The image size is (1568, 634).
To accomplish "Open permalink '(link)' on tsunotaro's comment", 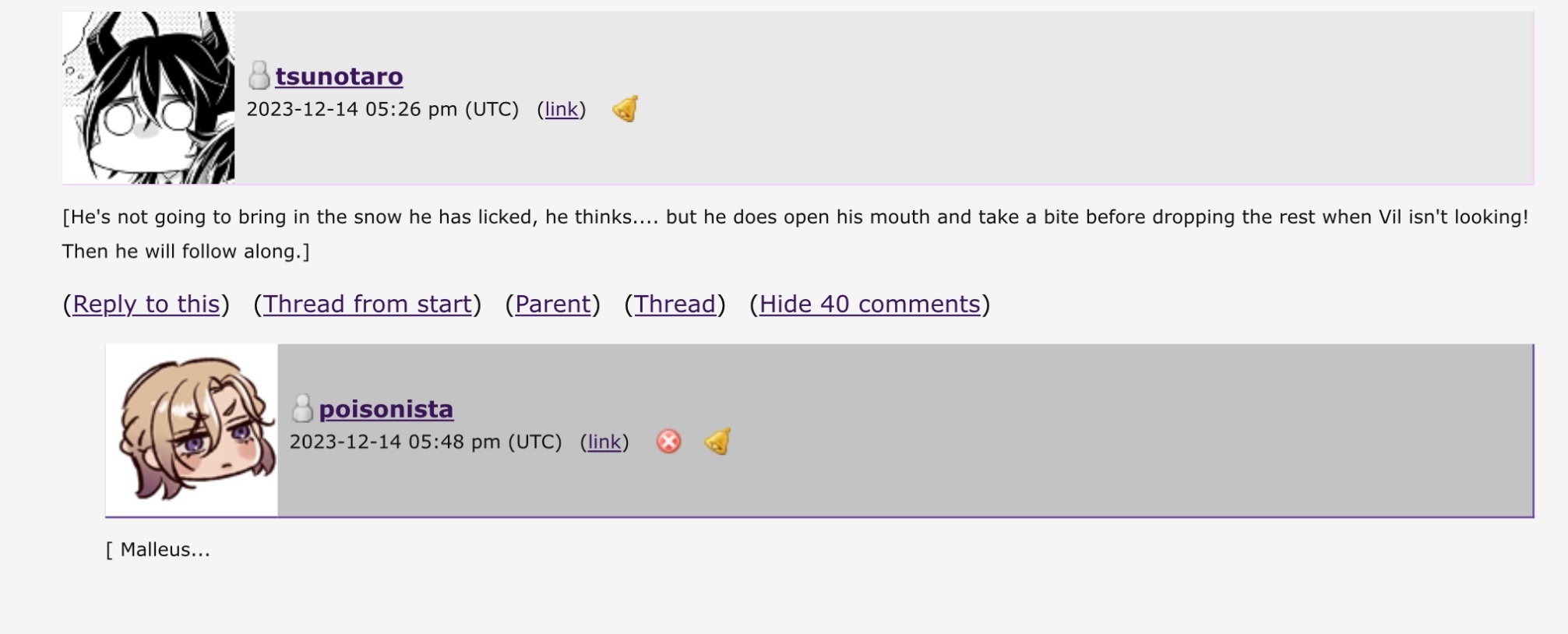I will tap(562, 109).
